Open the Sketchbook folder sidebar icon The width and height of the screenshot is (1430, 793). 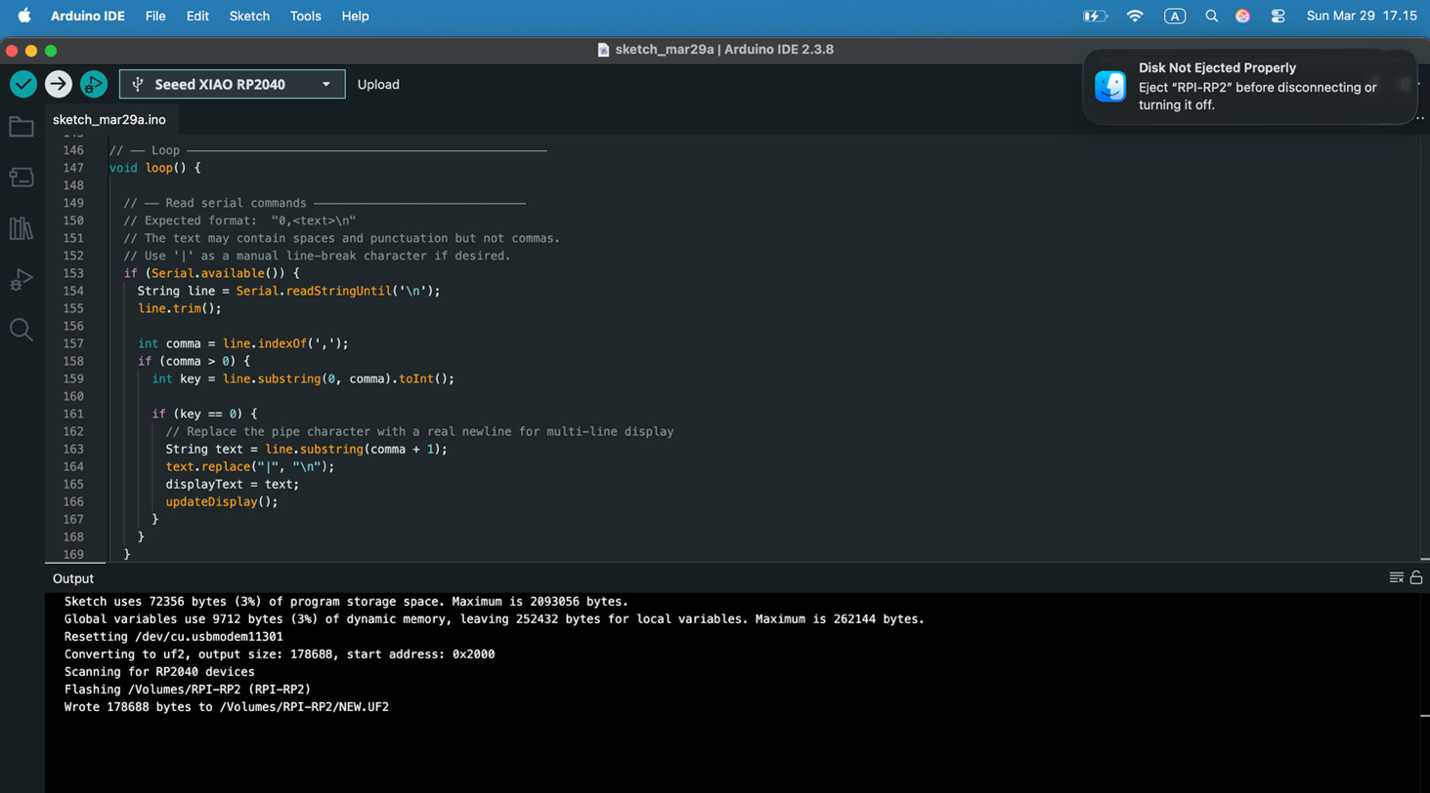pyautogui.click(x=21, y=127)
